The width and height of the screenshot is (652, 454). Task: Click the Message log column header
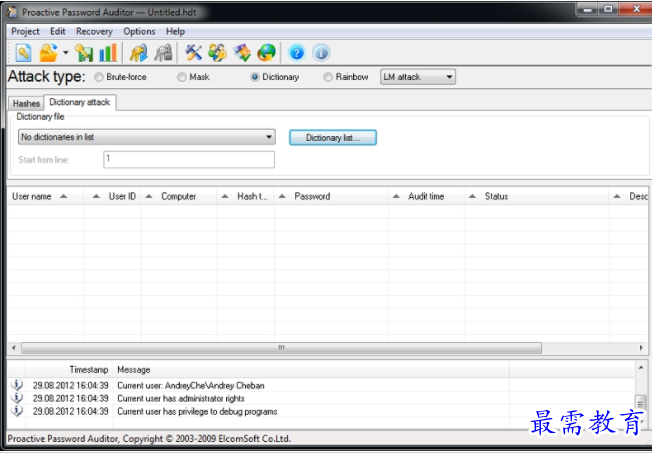click(311, 370)
